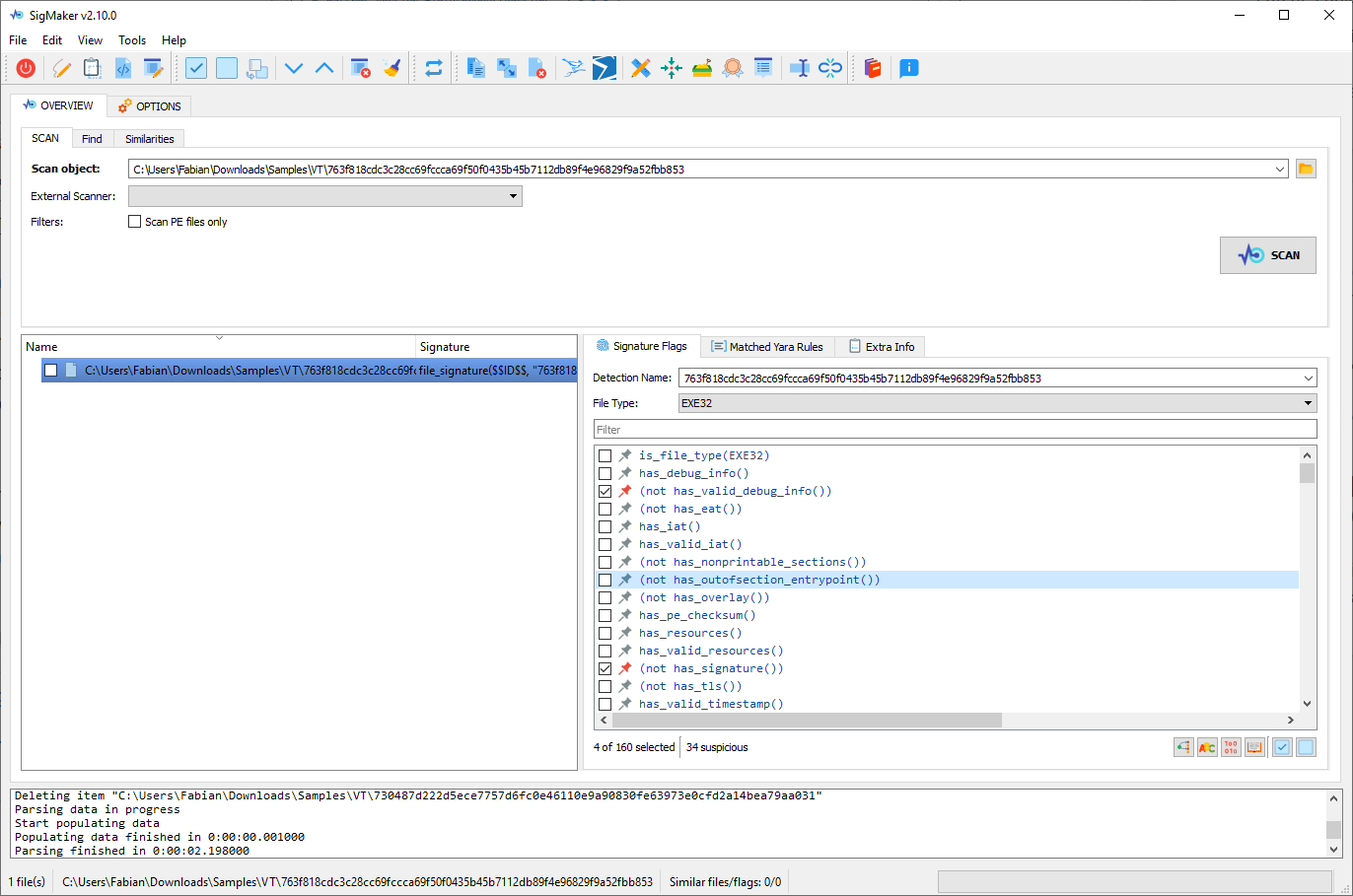Click the binary 100/010 icon below flags list
Screen dimensions: 1353x896
[x=1231, y=747]
